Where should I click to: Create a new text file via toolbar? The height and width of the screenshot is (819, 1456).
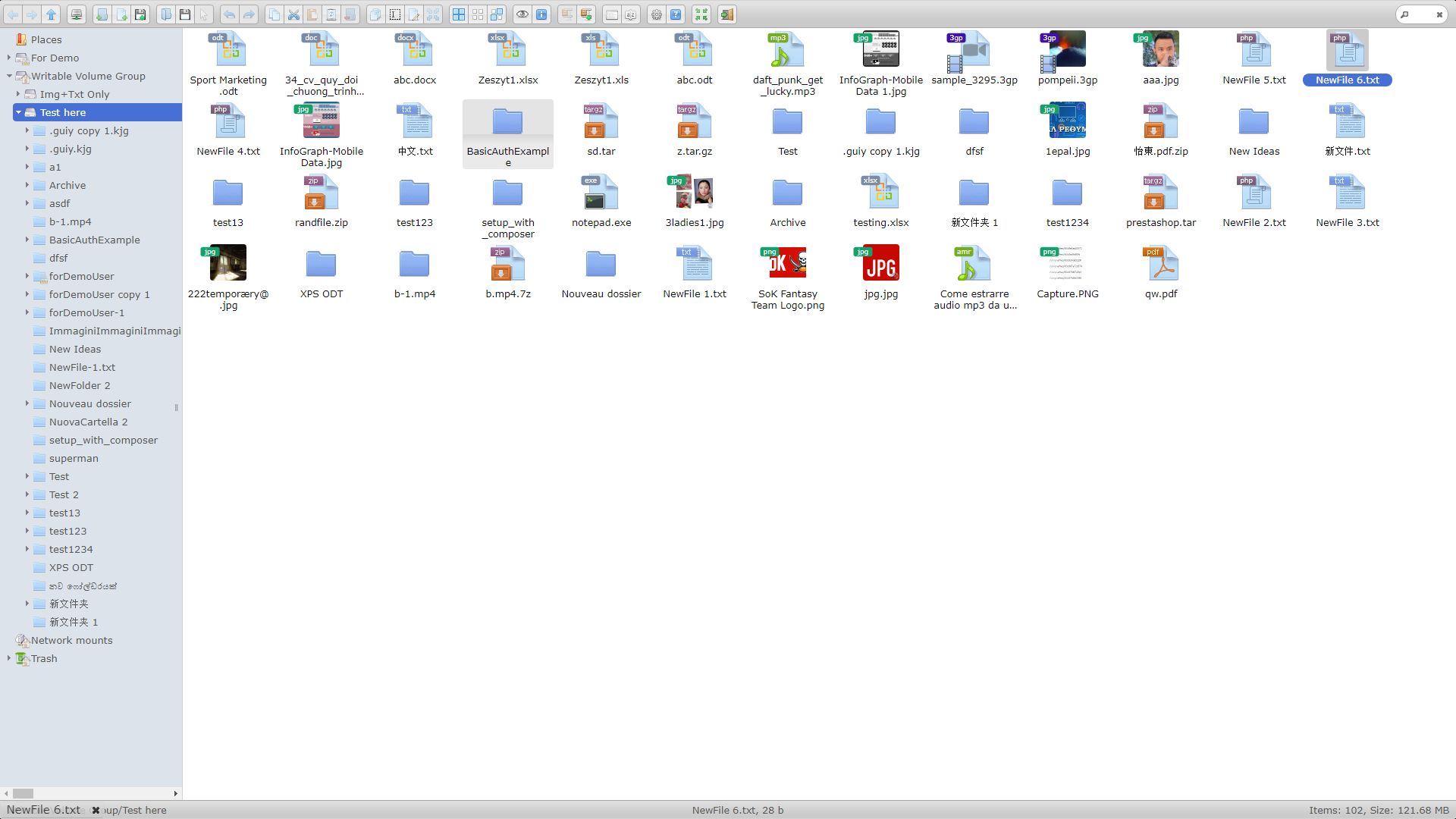click(121, 14)
